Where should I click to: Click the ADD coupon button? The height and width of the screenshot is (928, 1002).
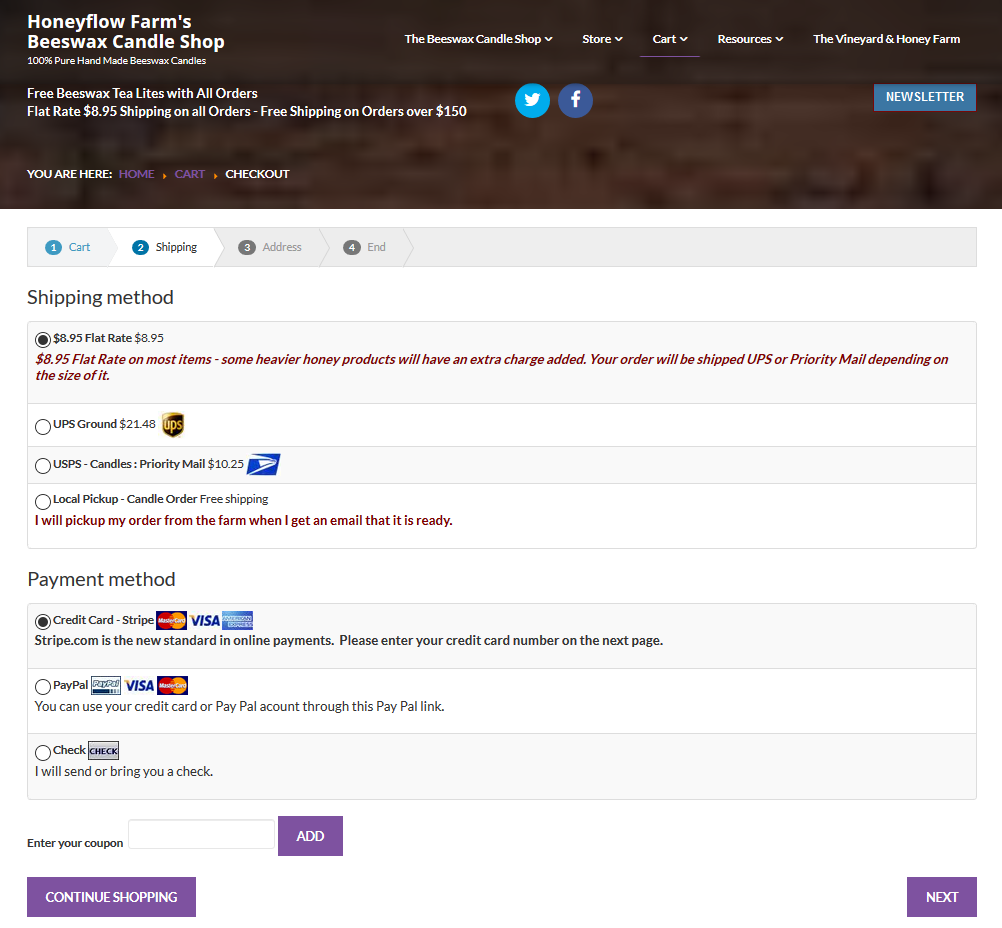[310, 836]
